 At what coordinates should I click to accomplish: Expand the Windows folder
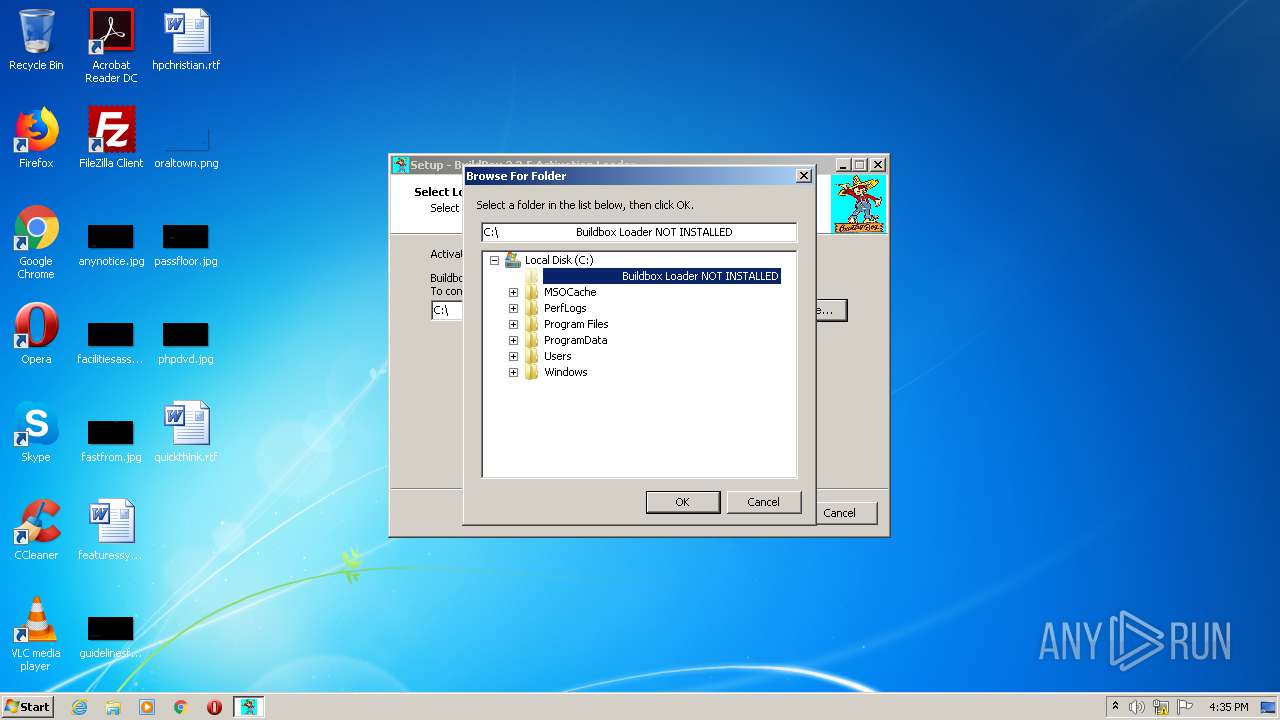(513, 372)
